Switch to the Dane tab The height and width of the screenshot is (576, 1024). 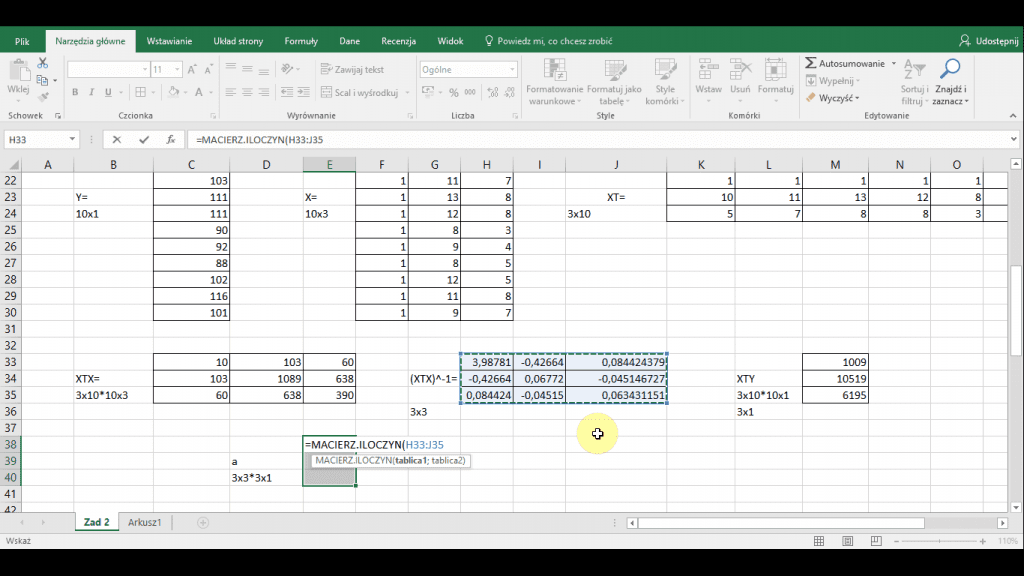tap(349, 41)
